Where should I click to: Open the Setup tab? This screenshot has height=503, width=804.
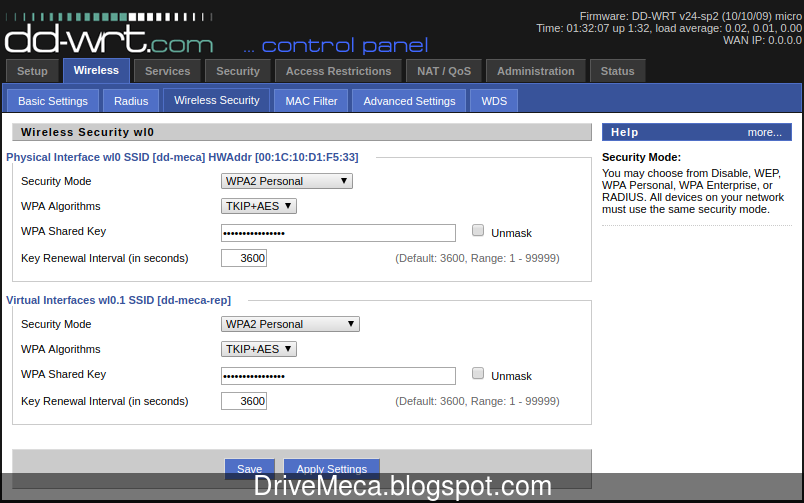32,71
